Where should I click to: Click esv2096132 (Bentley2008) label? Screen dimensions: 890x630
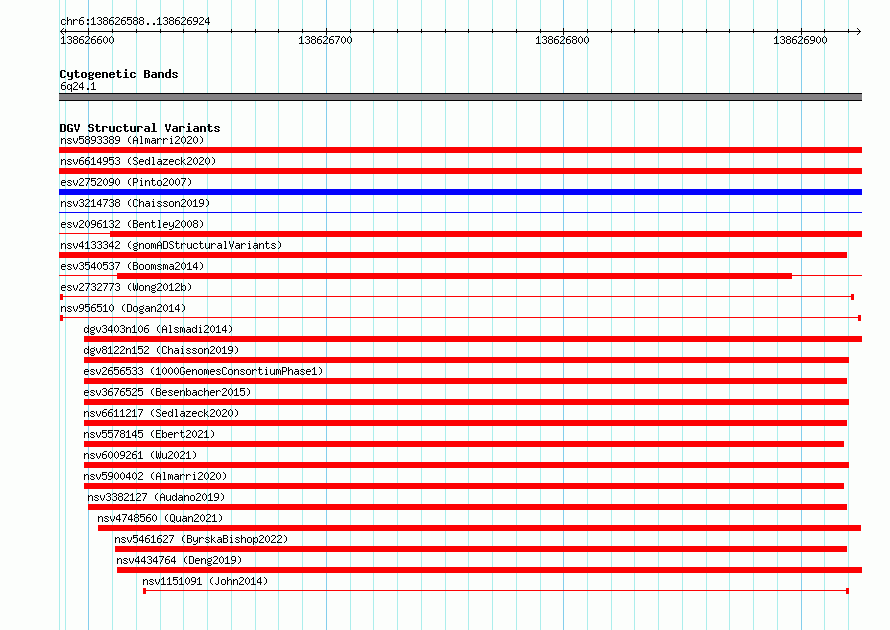coord(132,224)
